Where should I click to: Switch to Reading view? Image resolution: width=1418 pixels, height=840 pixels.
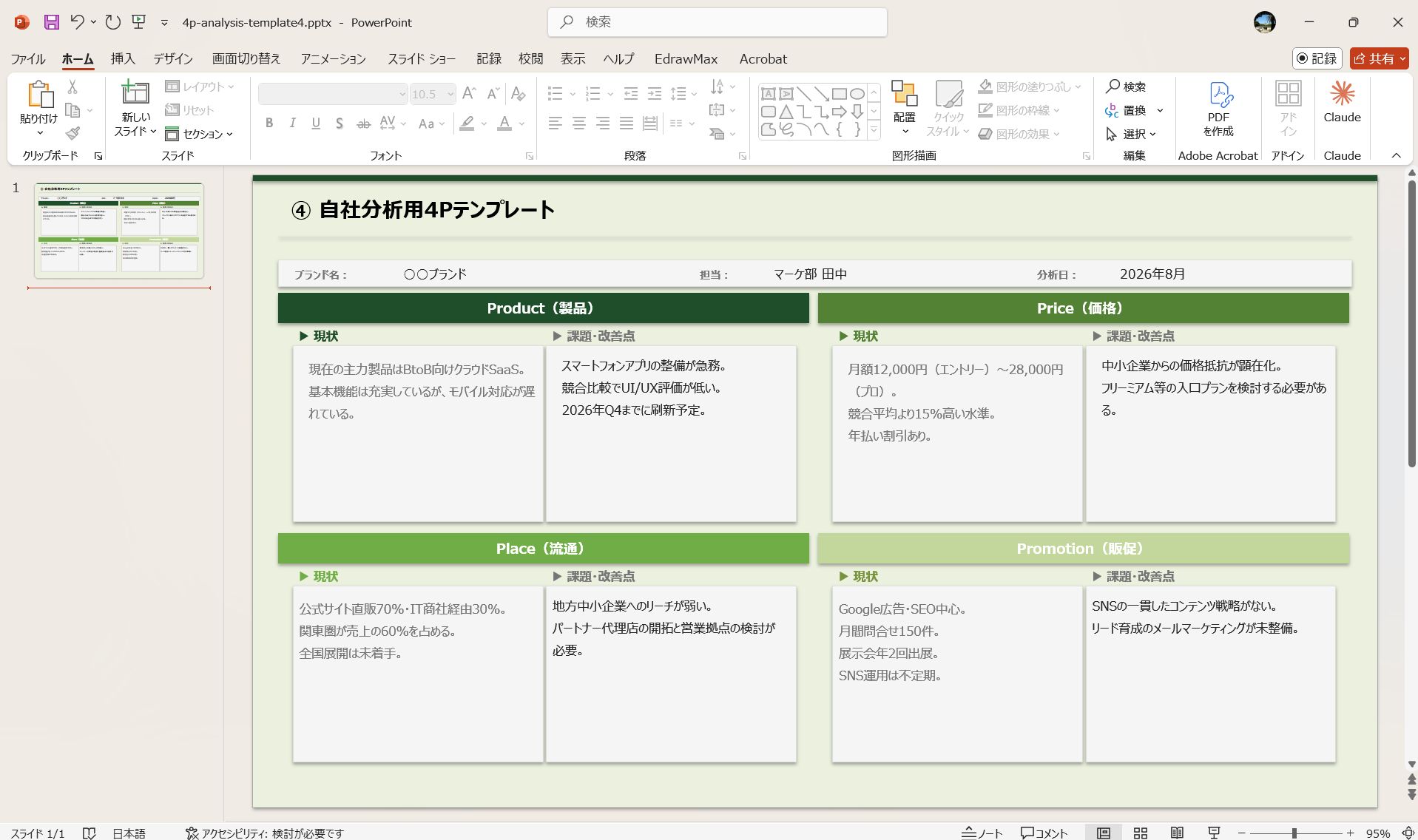point(1177,833)
